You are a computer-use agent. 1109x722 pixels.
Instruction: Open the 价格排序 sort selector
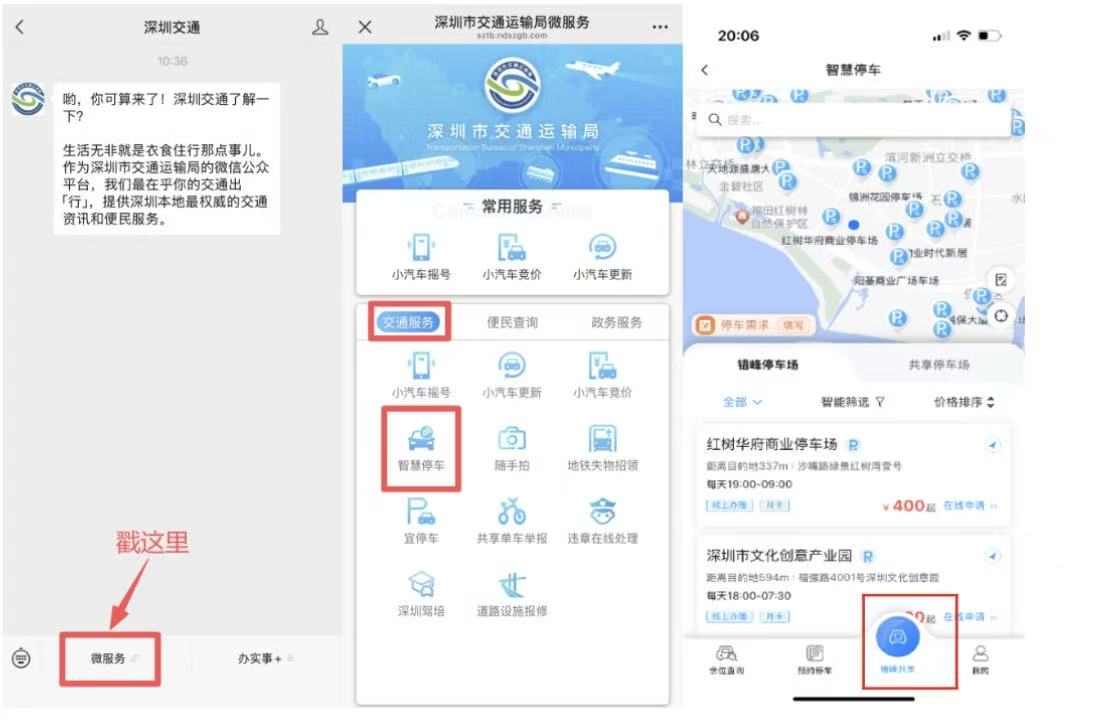tap(964, 402)
